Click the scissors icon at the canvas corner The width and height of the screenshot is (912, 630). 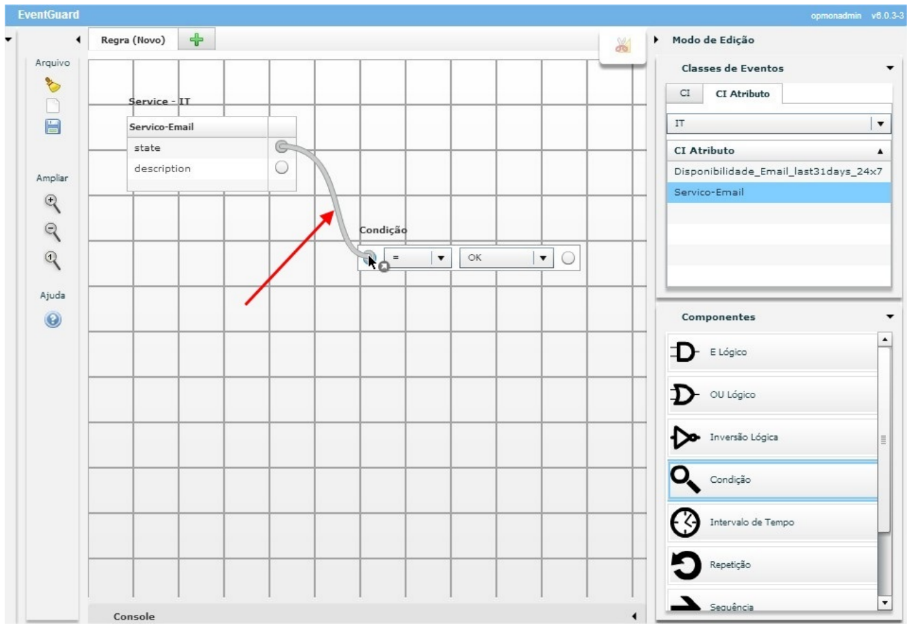click(622, 46)
